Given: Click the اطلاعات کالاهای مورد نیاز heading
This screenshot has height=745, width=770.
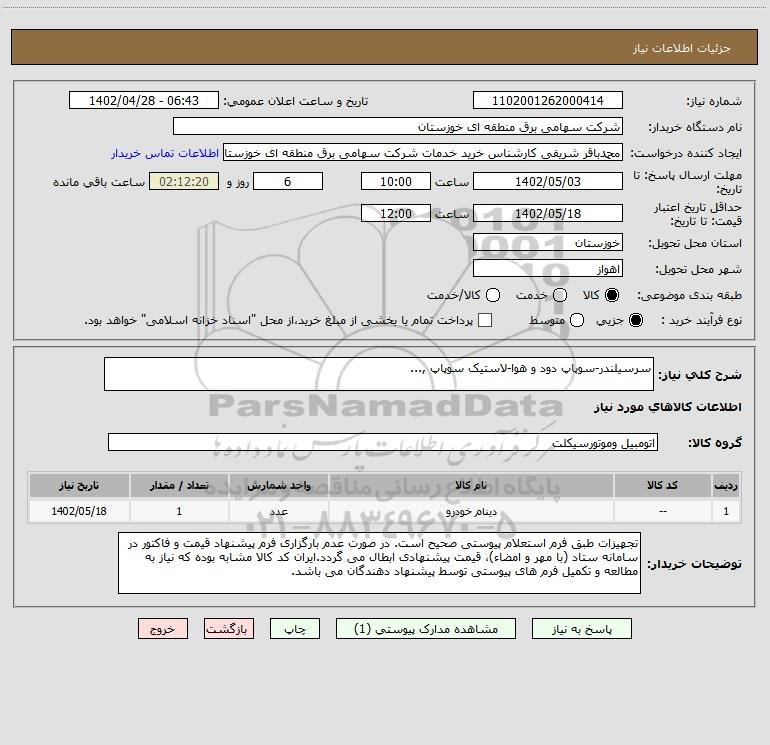Looking at the screenshot, I should (x=668, y=407).
